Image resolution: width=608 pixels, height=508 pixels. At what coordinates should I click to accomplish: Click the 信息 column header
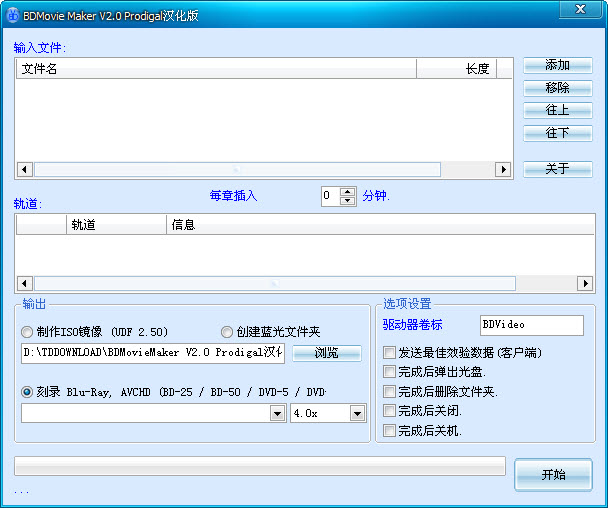click(x=380, y=225)
